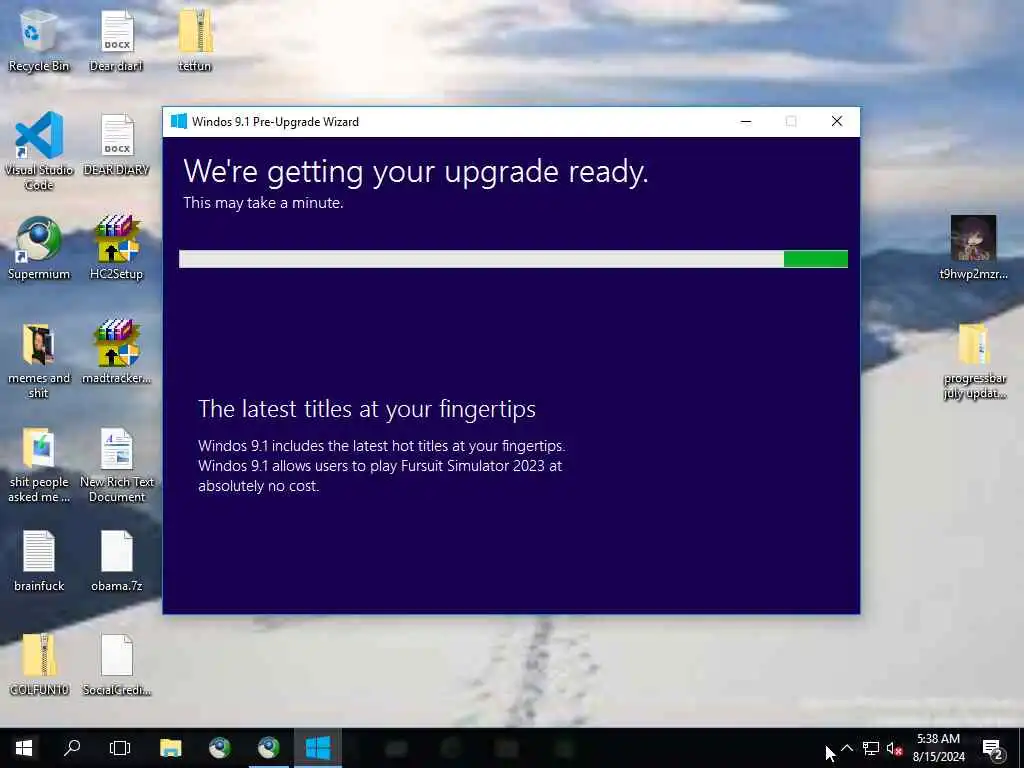Open the progressbar july update folder
Image resolution: width=1024 pixels, height=768 pixels.
(x=974, y=361)
